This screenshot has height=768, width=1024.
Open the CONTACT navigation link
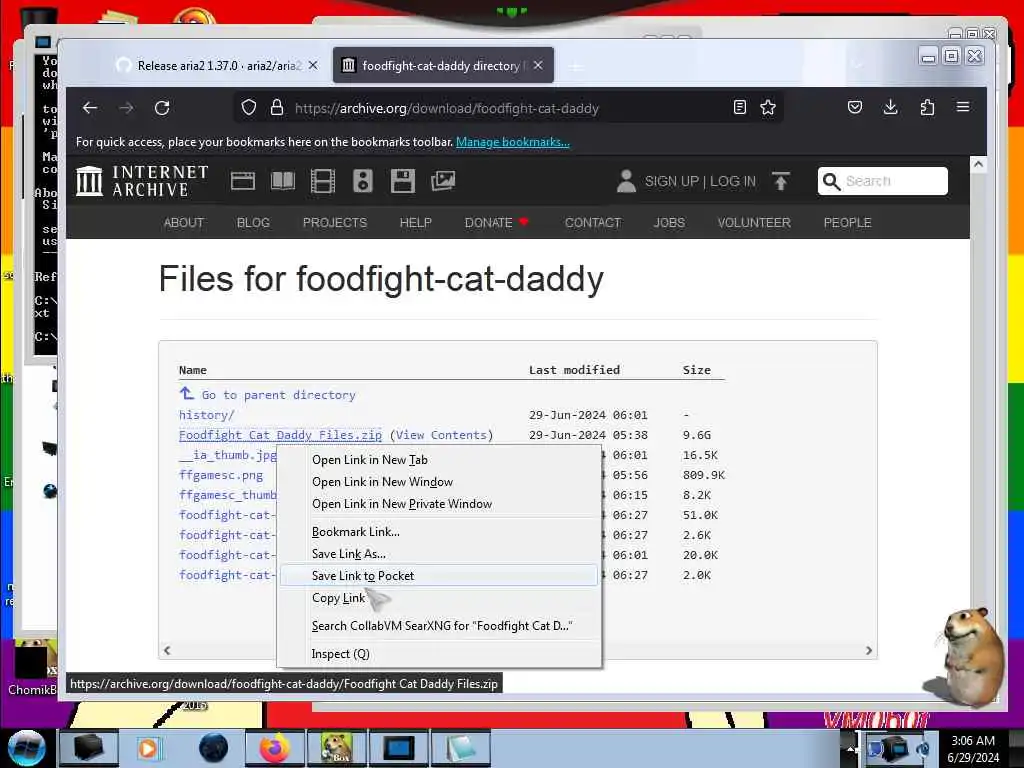[x=592, y=223]
